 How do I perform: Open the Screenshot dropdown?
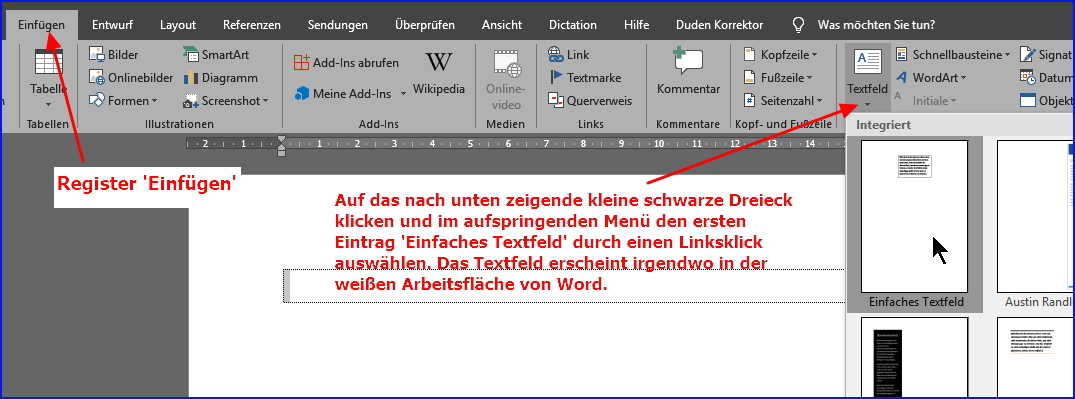226,101
